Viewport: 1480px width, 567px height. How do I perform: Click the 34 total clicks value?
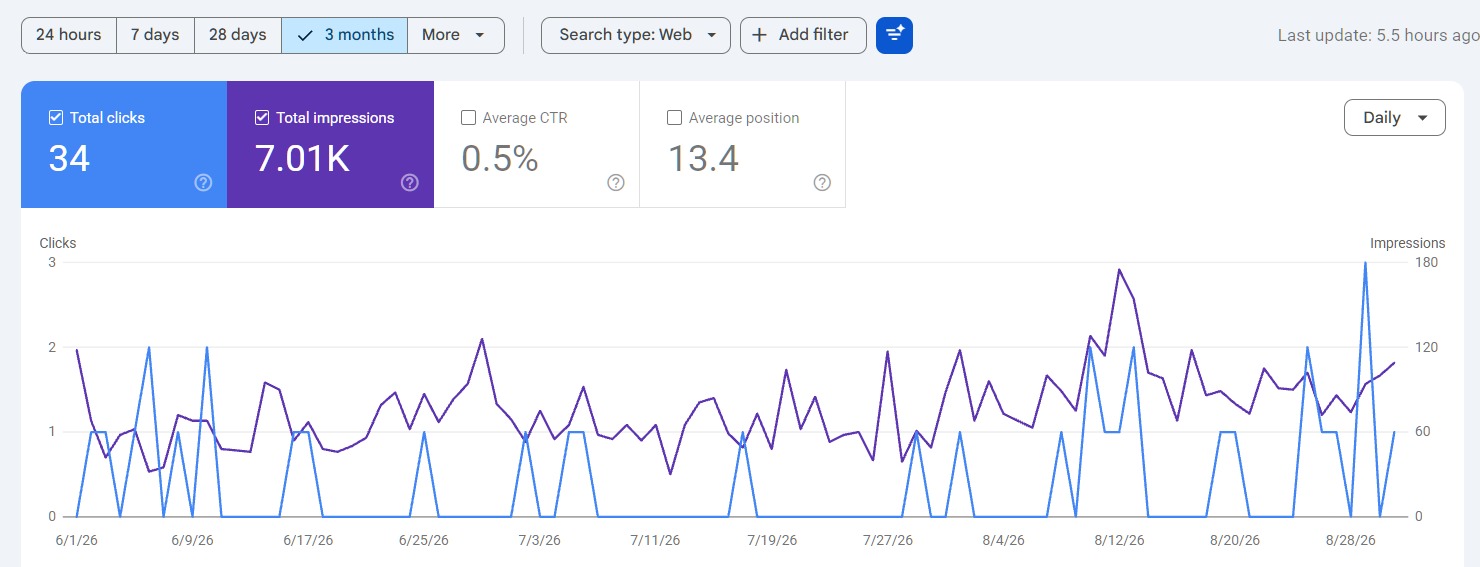[69, 159]
